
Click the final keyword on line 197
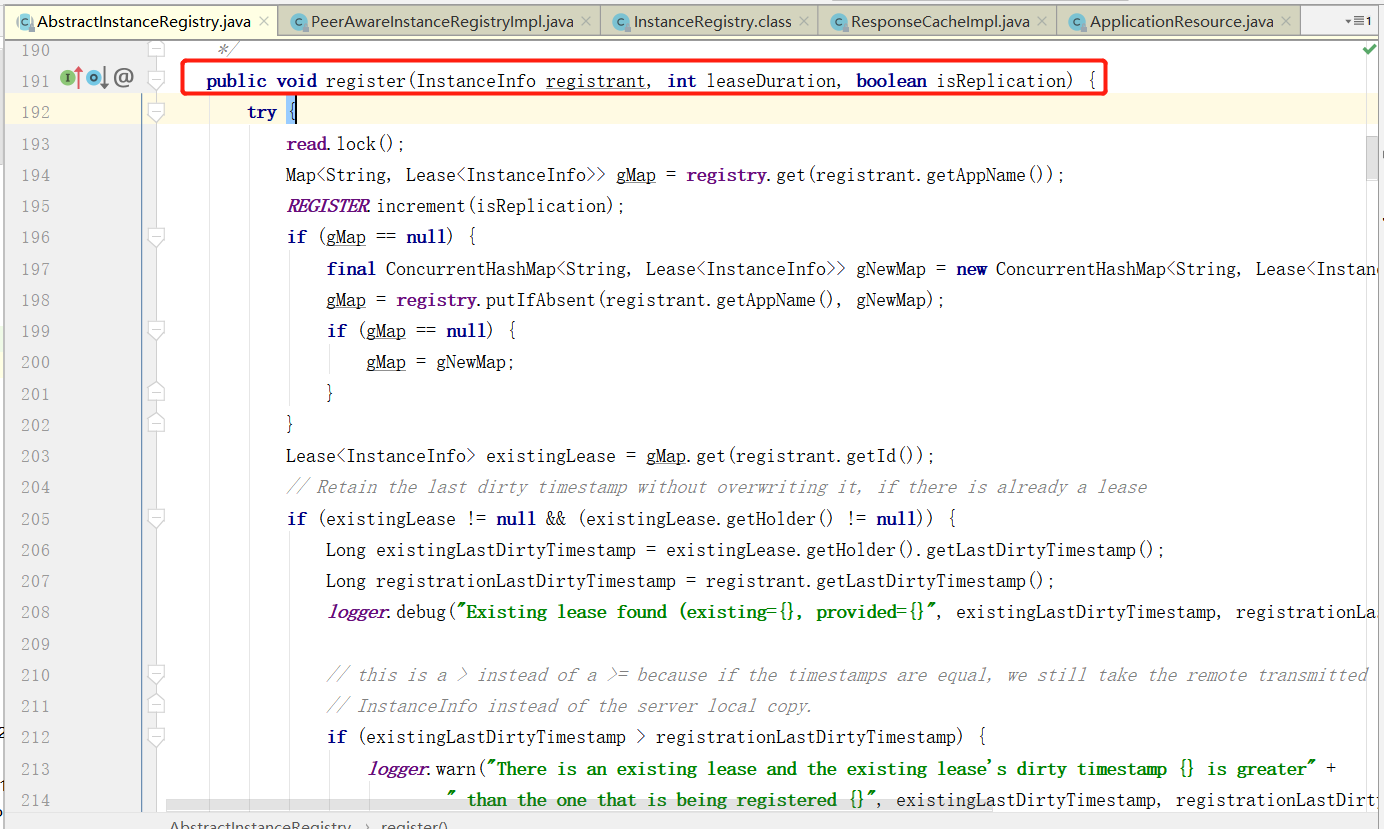pos(351,269)
